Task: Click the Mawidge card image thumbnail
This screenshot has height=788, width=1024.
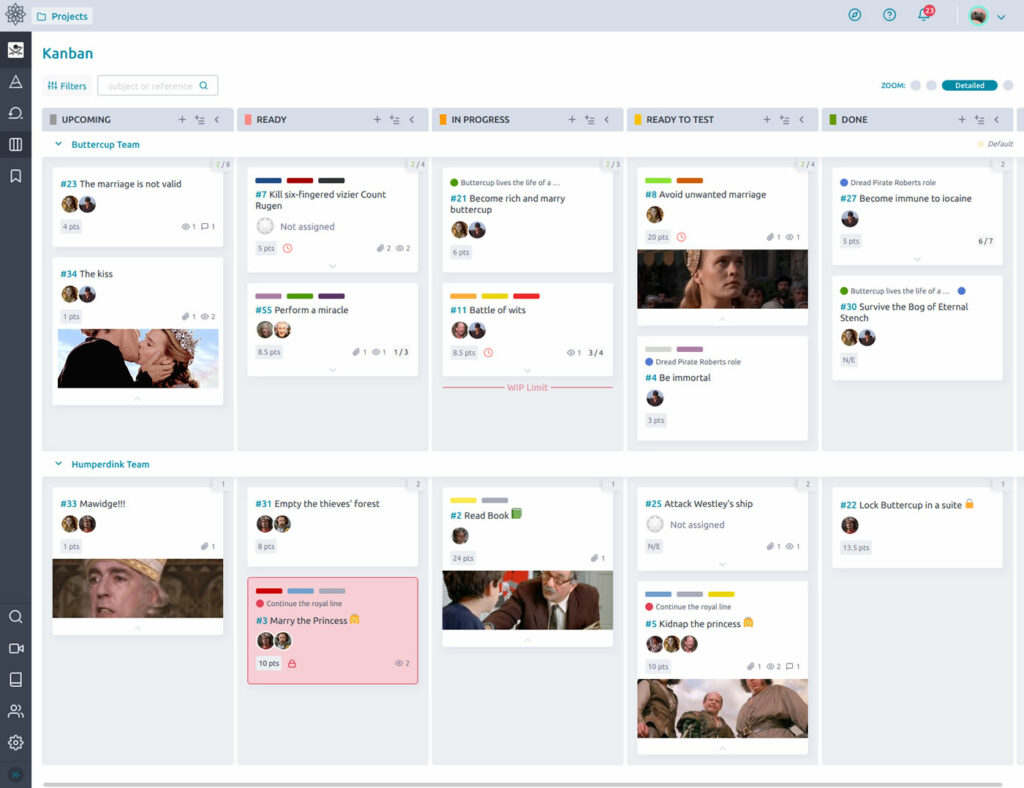Action: [x=138, y=588]
